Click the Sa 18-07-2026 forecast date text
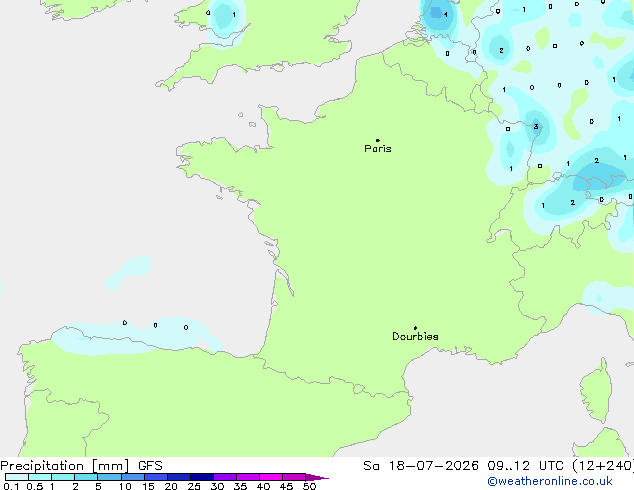Image resolution: width=634 pixels, height=490 pixels. [421, 466]
